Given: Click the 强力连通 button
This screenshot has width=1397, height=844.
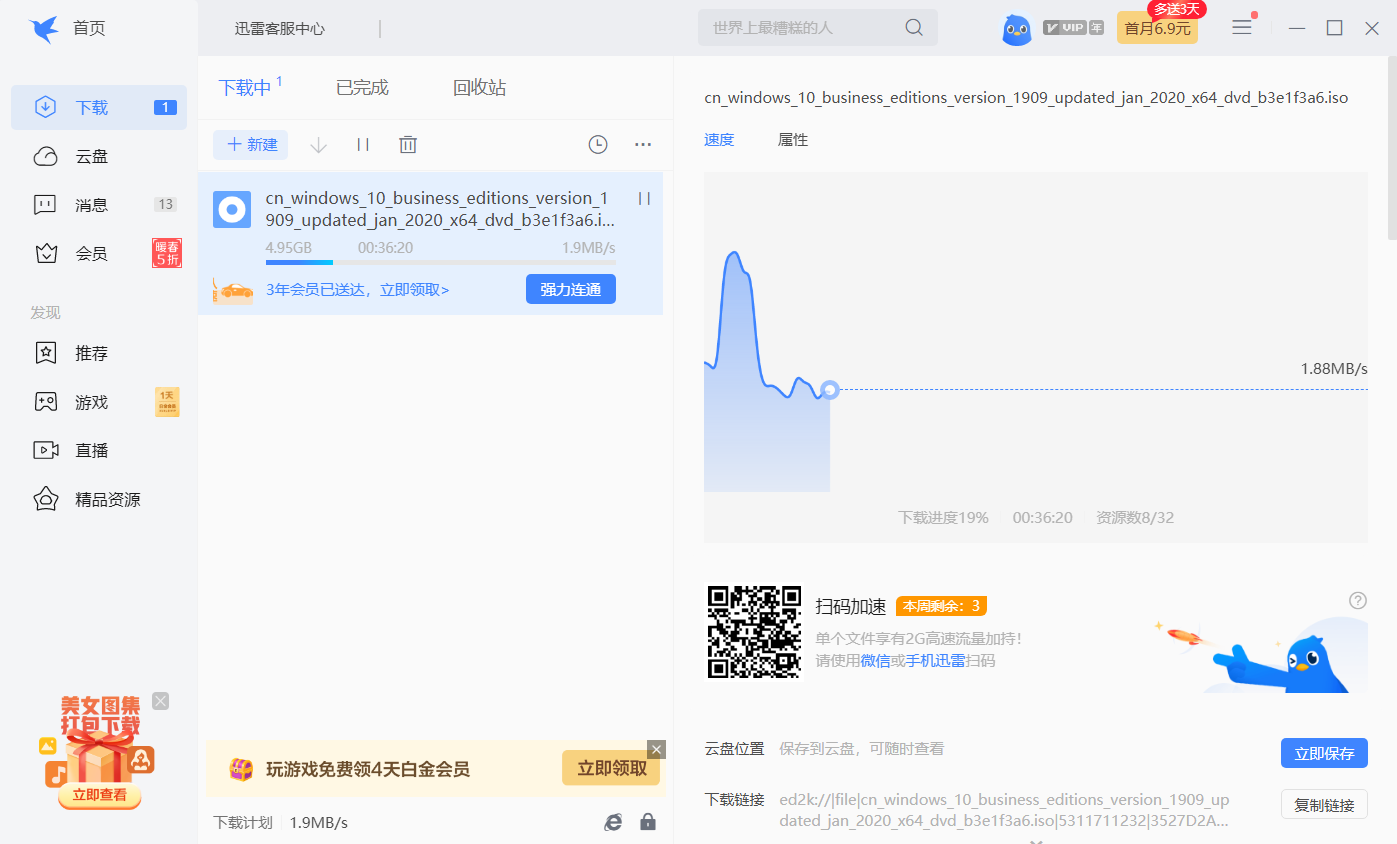Looking at the screenshot, I should tap(571, 289).
